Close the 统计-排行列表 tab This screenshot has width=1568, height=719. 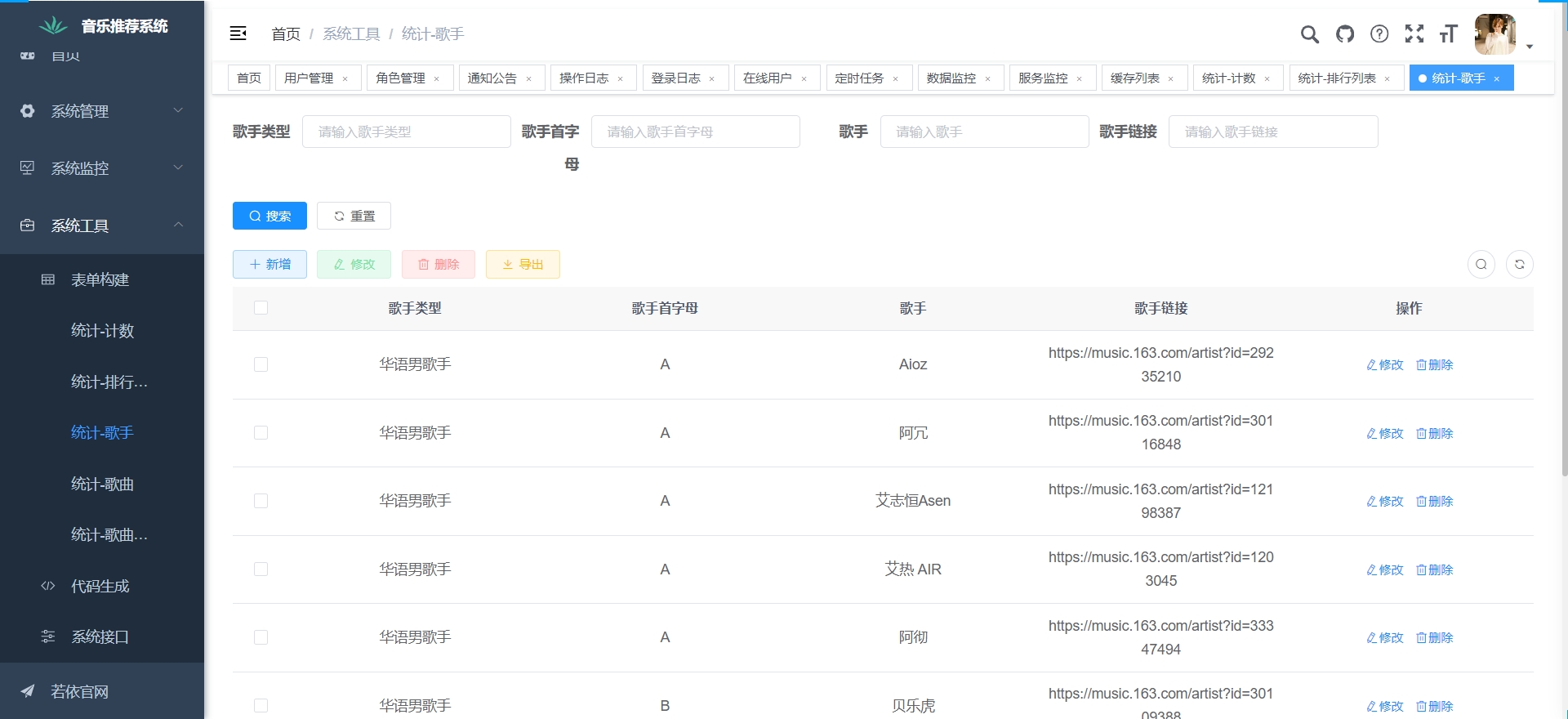click(x=1387, y=79)
